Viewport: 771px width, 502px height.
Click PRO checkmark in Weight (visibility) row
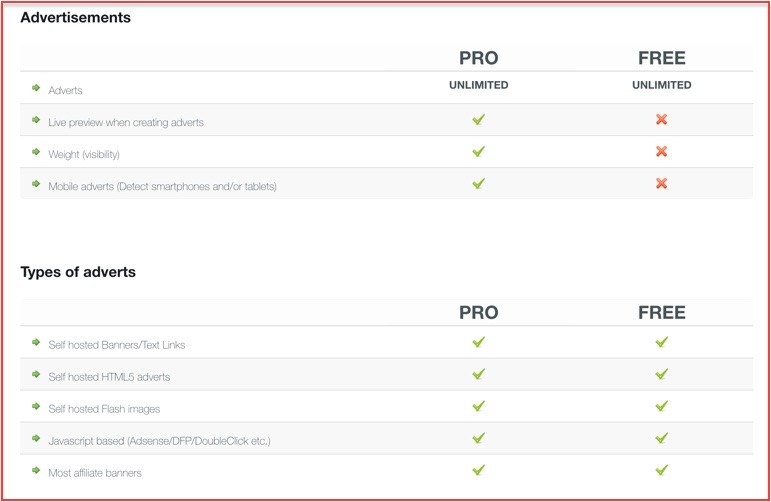click(x=478, y=152)
